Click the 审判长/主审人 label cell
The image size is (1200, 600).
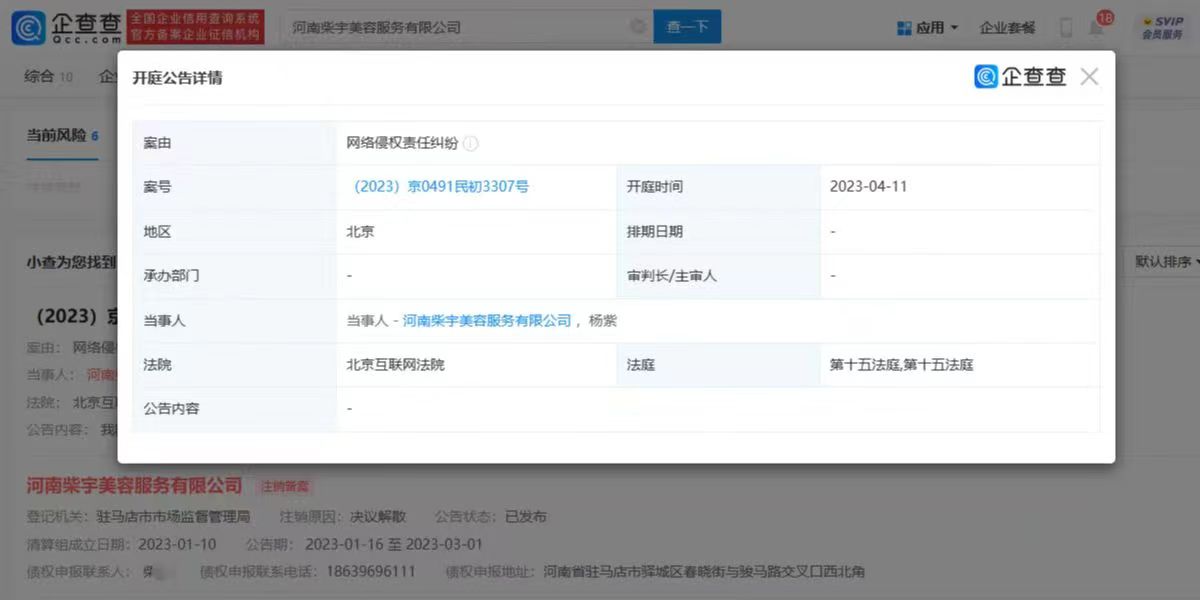pos(718,276)
